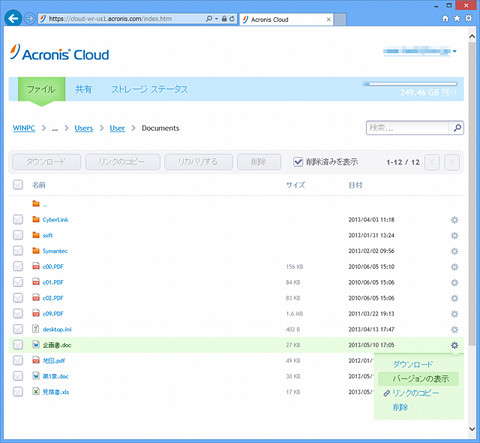480x443 pixels.
Task: Go to the next page arrow
Action: pyautogui.click(x=452, y=162)
